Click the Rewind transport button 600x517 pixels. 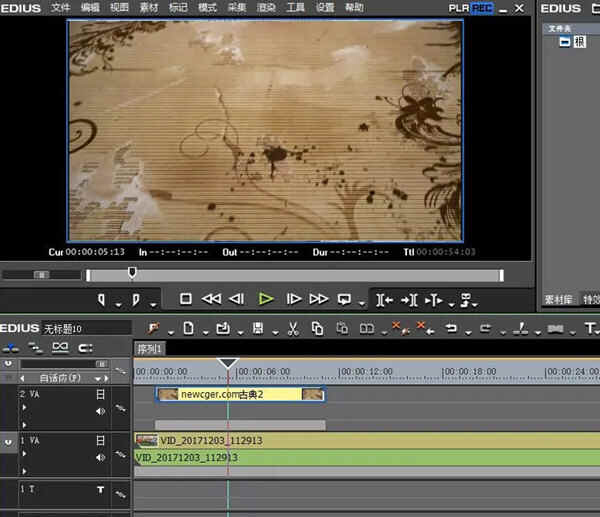(211, 298)
